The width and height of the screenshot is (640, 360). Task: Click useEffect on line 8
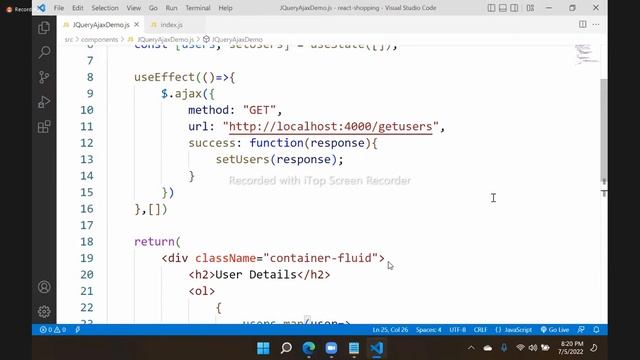tap(164, 77)
